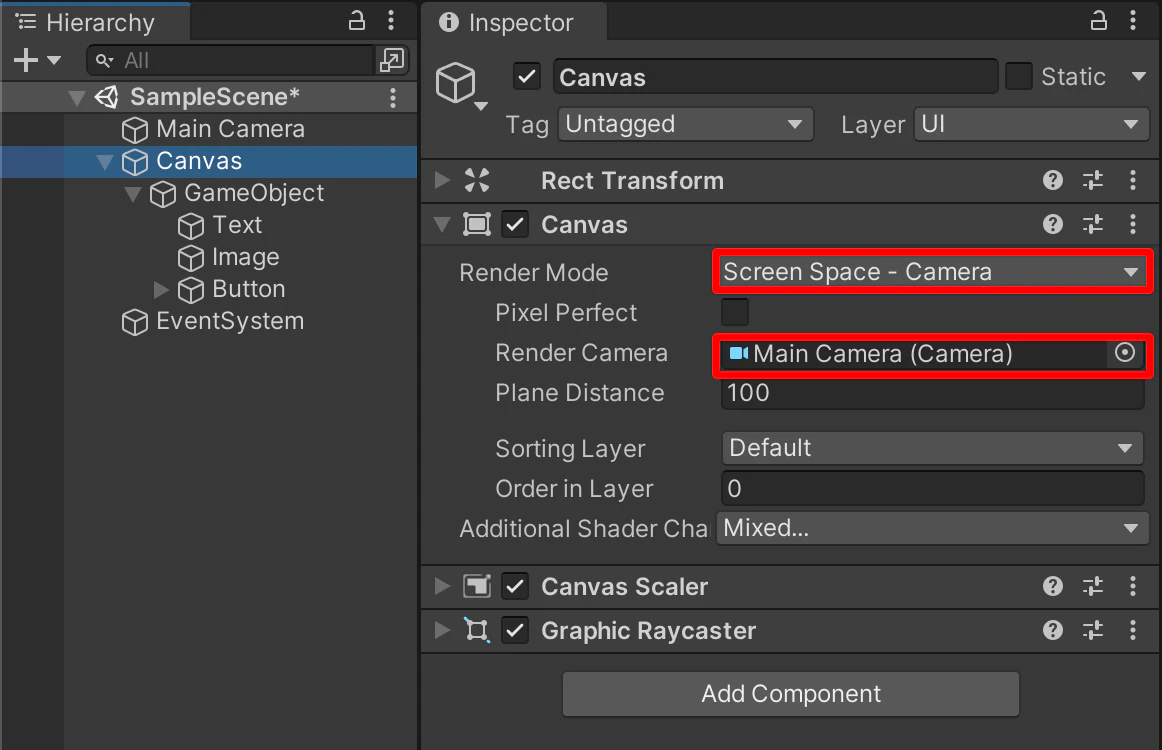The width and height of the screenshot is (1162, 750).
Task: Collapse the SampleScene foldout arrow
Action: (x=76, y=97)
